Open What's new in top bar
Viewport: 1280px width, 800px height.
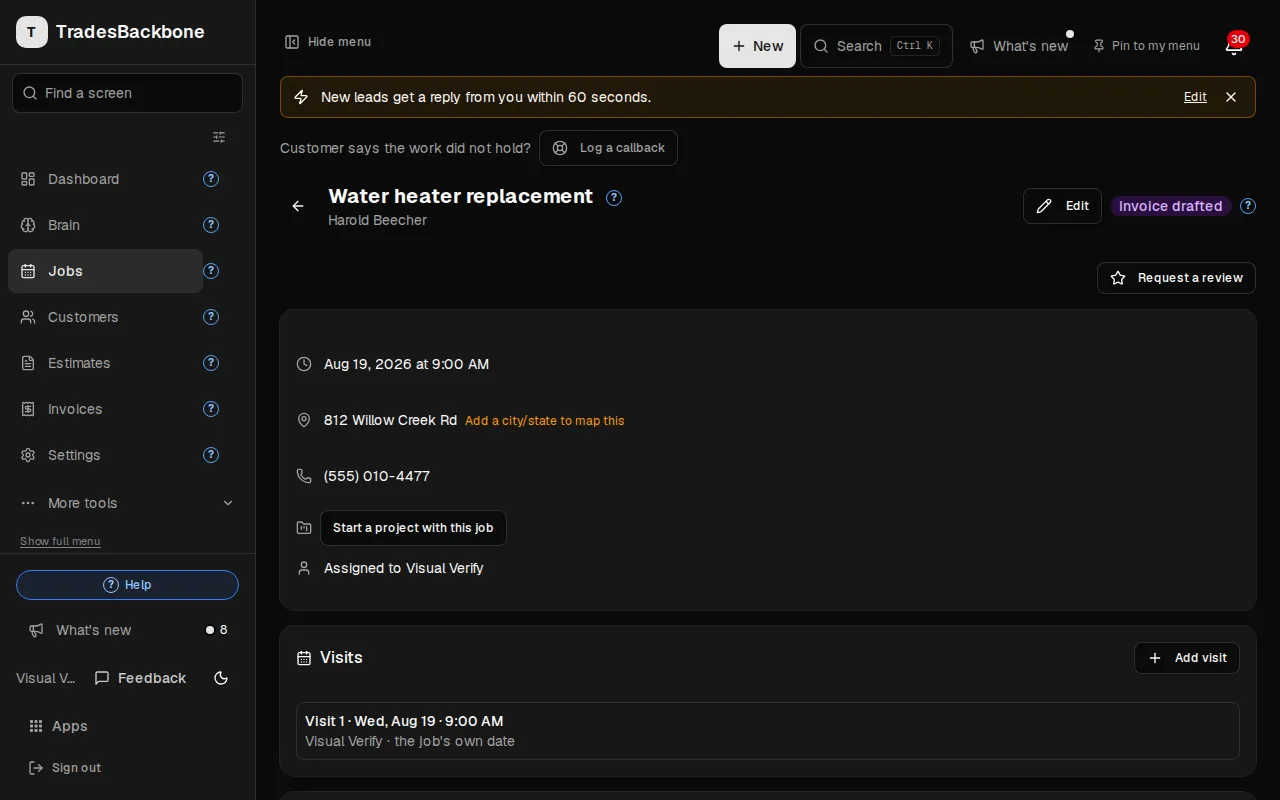coord(1019,46)
